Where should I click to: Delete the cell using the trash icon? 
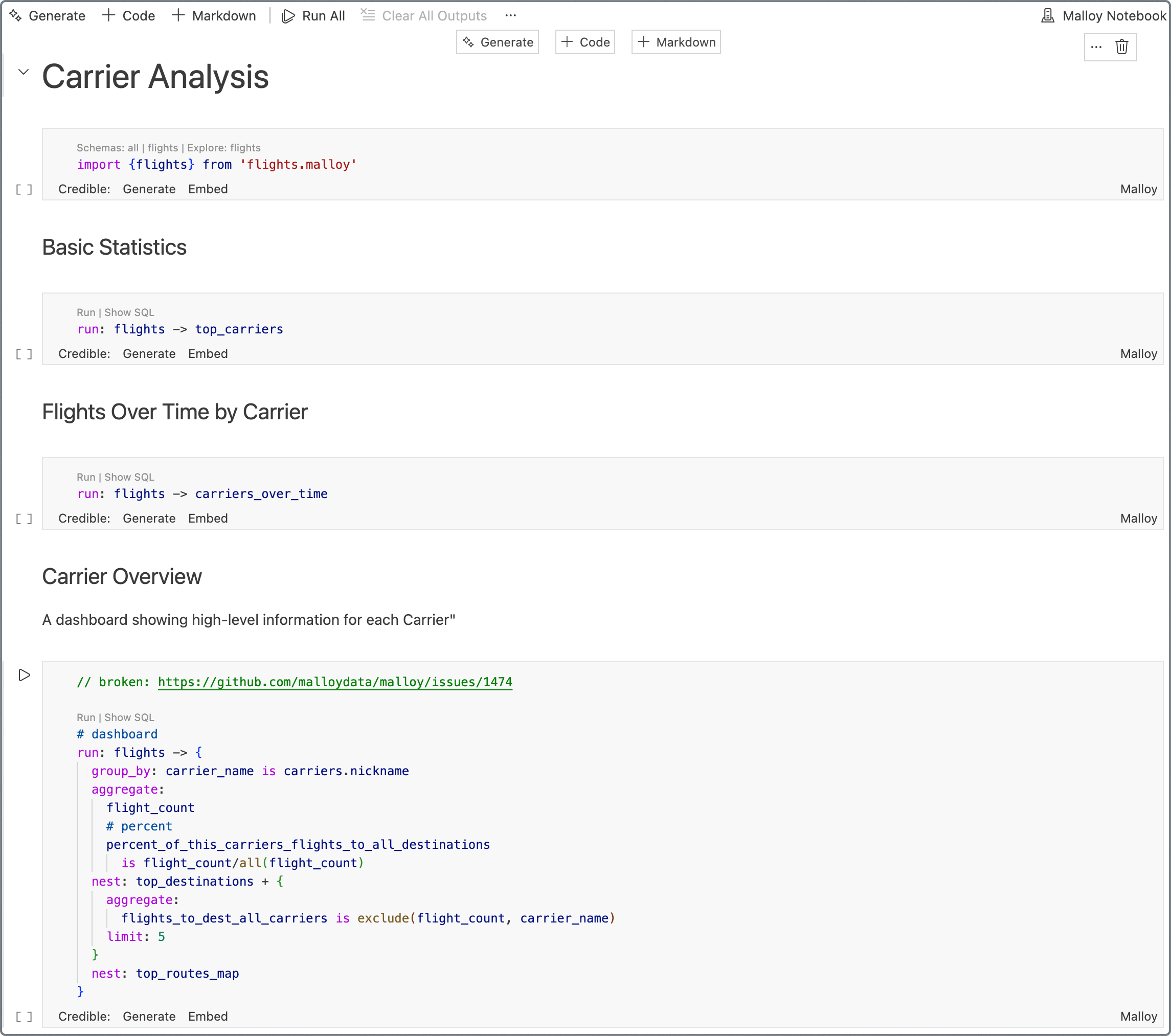click(1122, 47)
